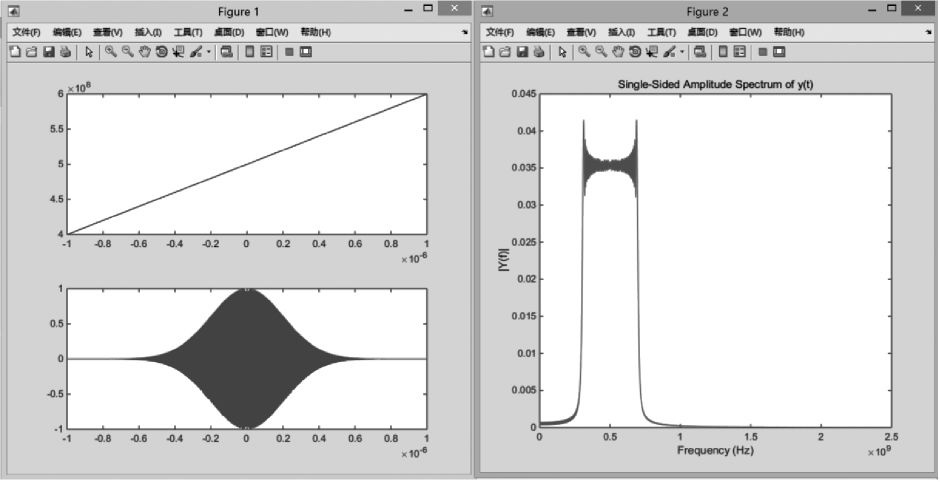Open 桌面(D) menu in Figure 2
This screenshot has width=940, height=482.
(x=703, y=32)
